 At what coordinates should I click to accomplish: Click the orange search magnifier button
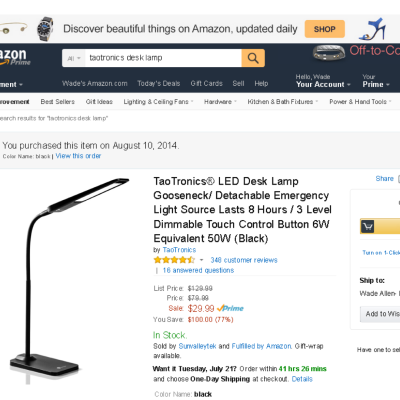point(253,58)
